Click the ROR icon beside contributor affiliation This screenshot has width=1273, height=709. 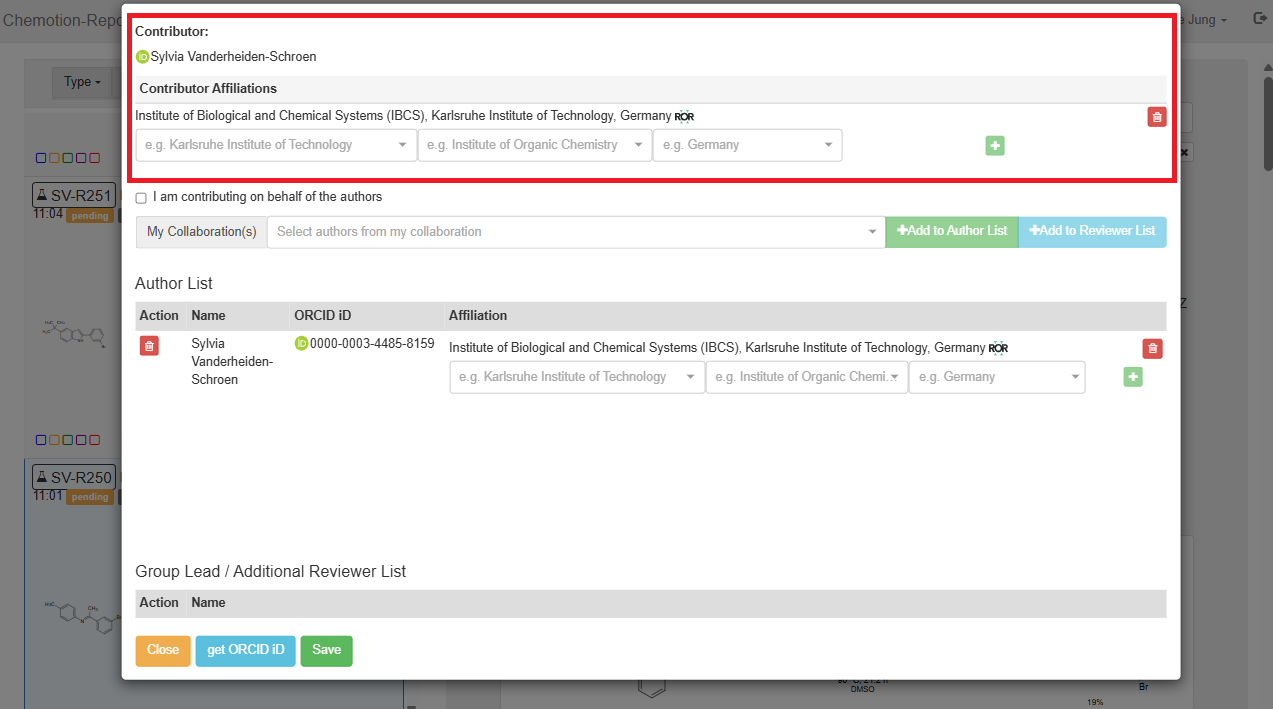coord(684,117)
